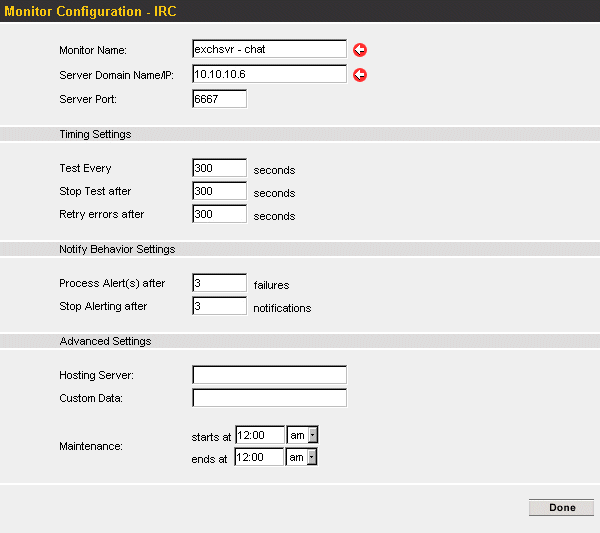Click the 'Timing Settings' section heading
This screenshot has height=533, width=600.
click(x=95, y=134)
